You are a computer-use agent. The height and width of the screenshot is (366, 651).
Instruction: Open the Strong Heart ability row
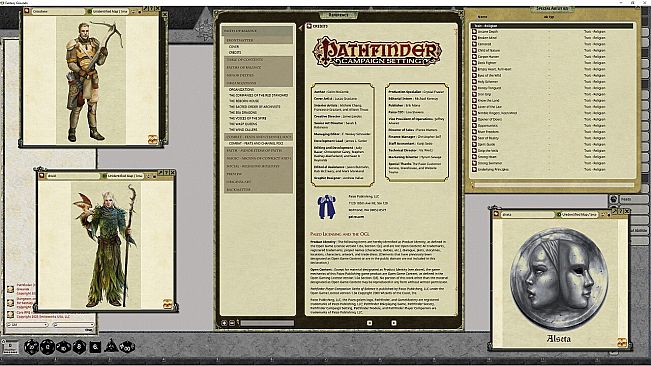552,157
